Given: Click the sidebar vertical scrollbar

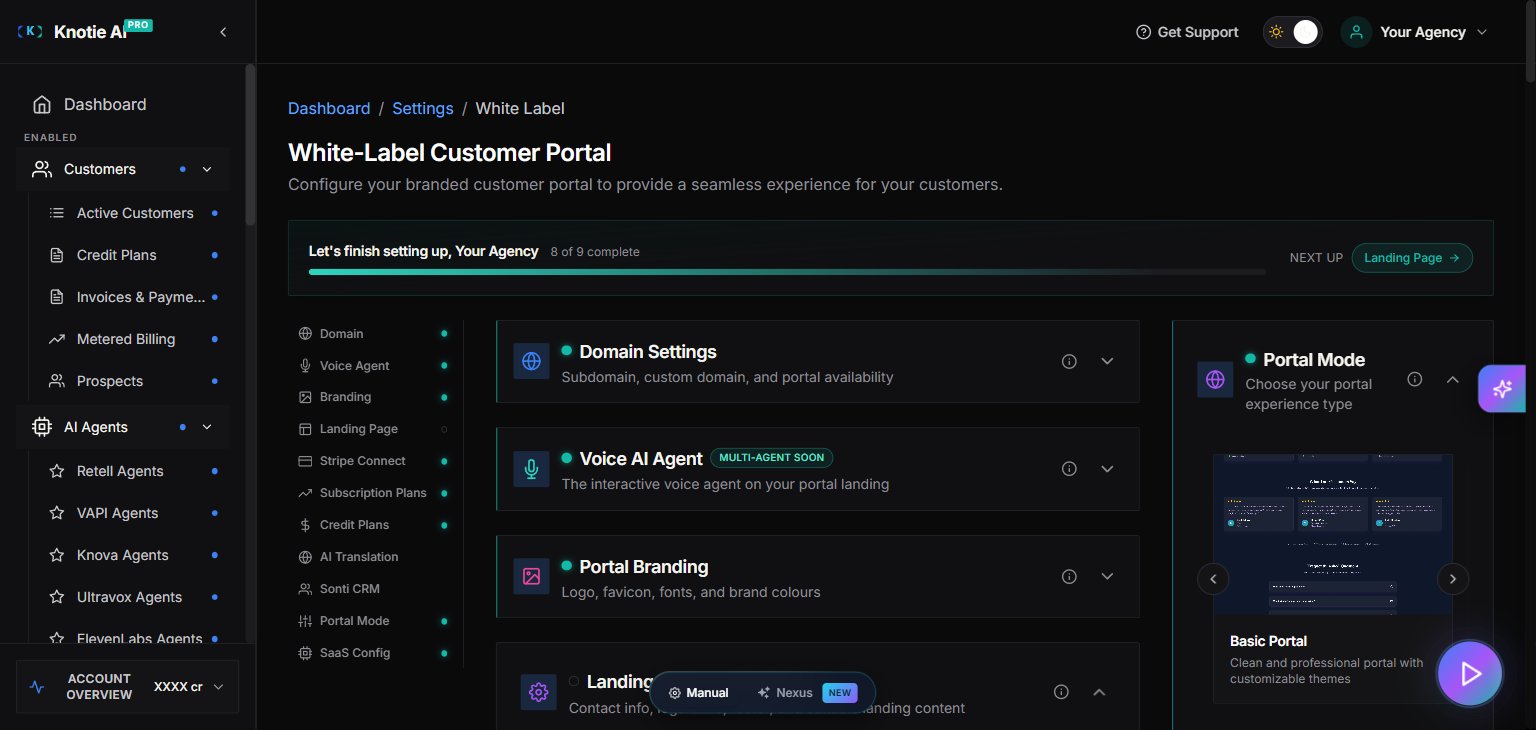Looking at the screenshot, I should [x=250, y=145].
